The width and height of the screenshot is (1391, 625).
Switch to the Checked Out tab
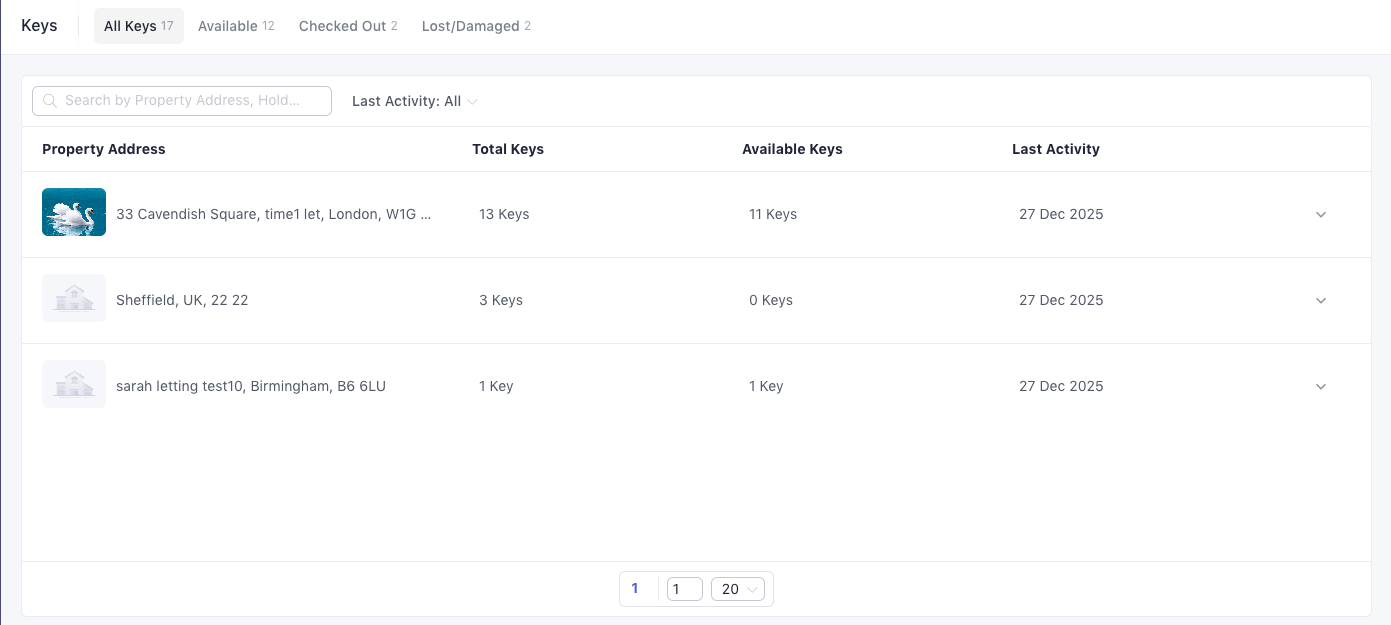(x=347, y=26)
